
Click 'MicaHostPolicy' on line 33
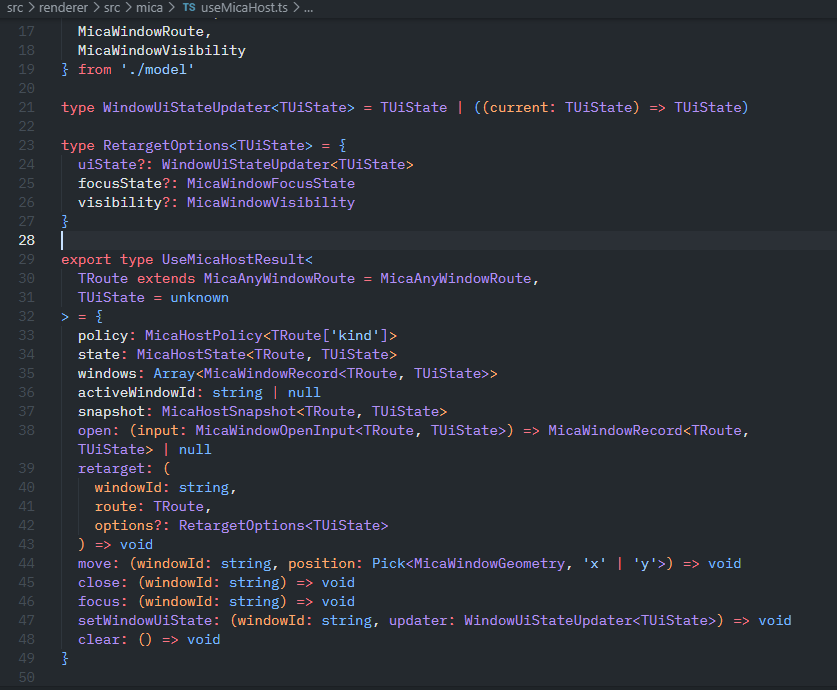tap(203, 335)
